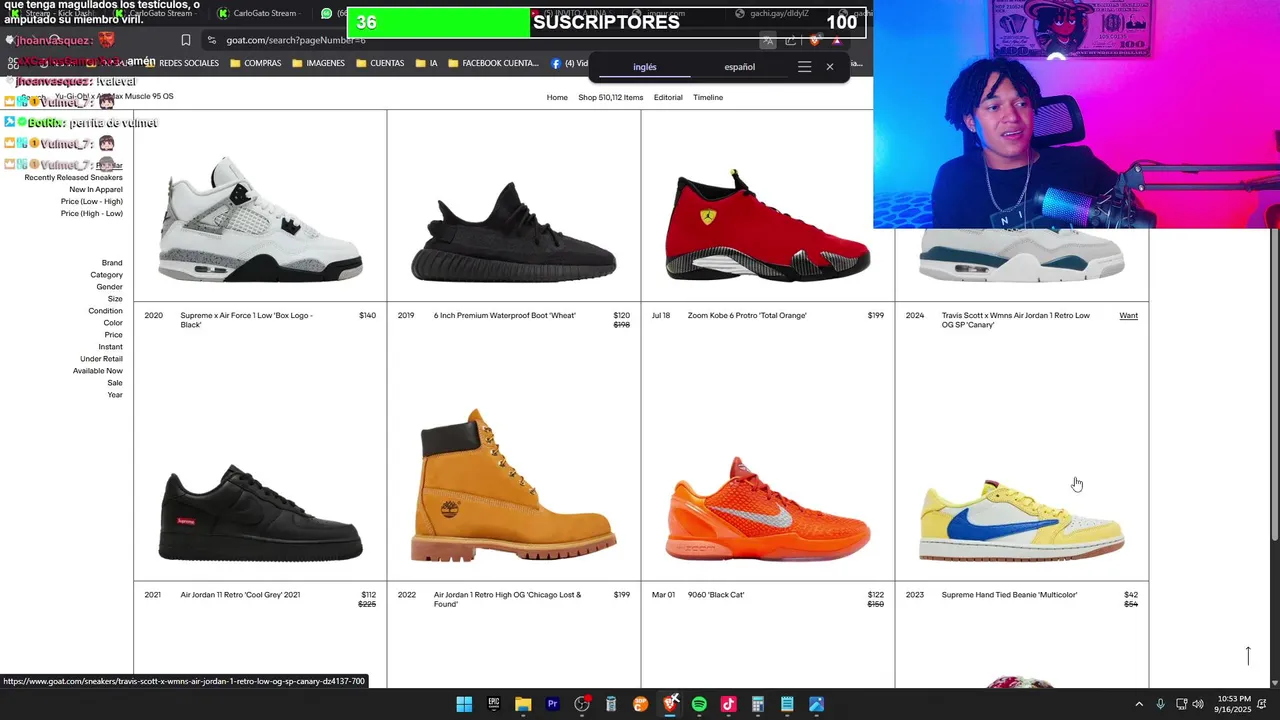Expand the Price filter

(x=114, y=335)
